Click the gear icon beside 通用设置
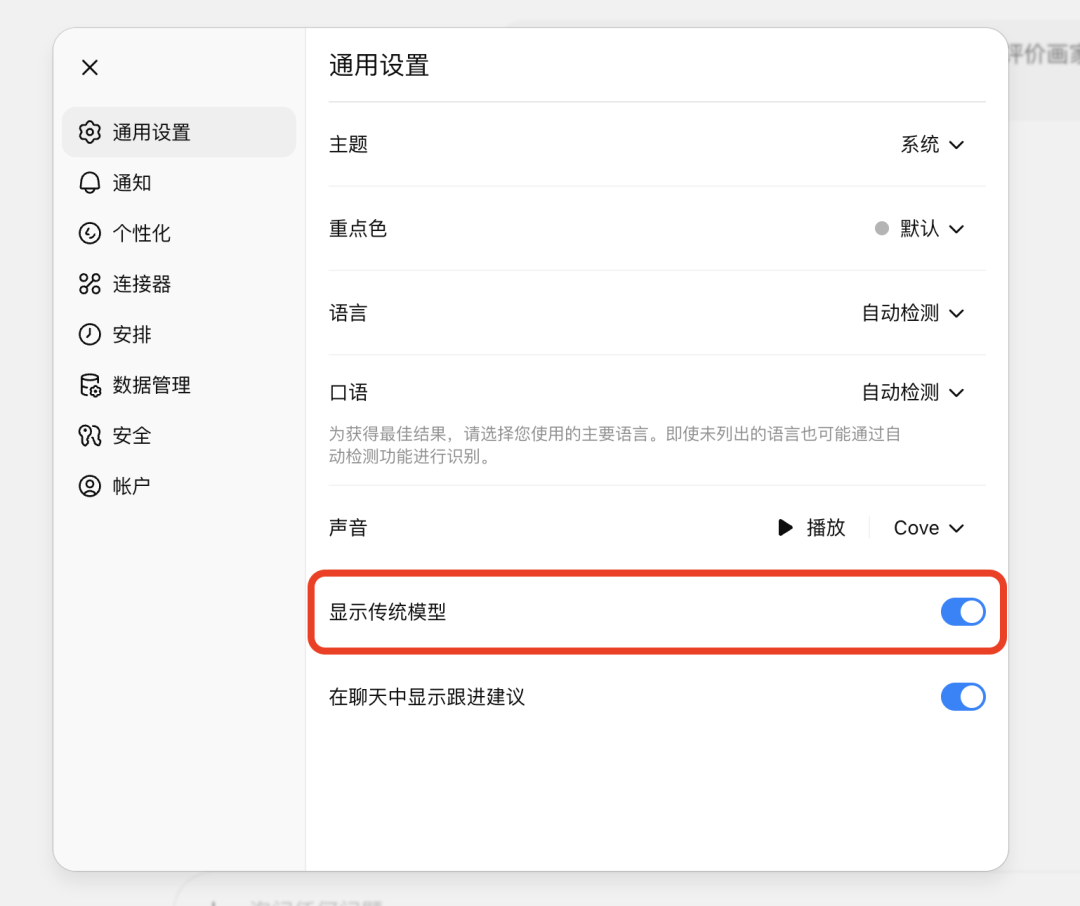The height and width of the screenshot is (906, 1080). pos(90,132)
